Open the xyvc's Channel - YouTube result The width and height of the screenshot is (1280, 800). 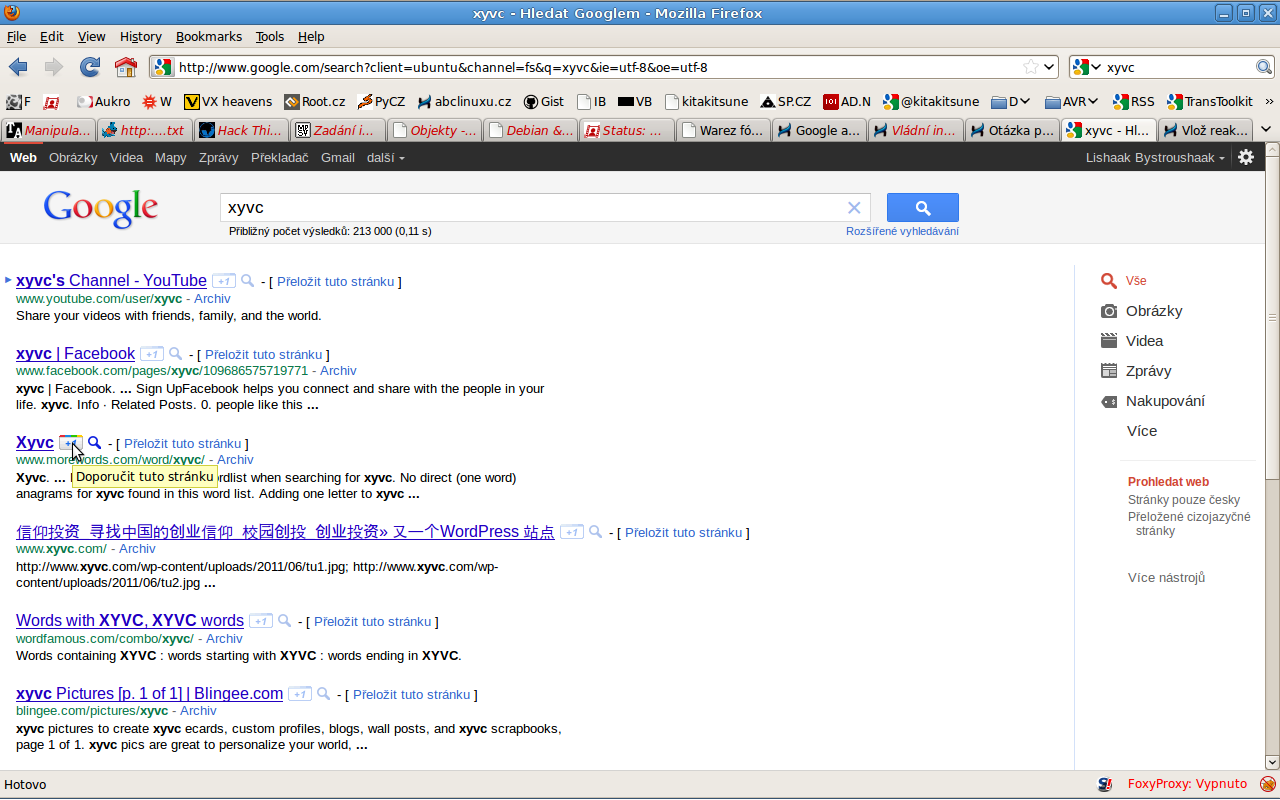pos(111,281)
